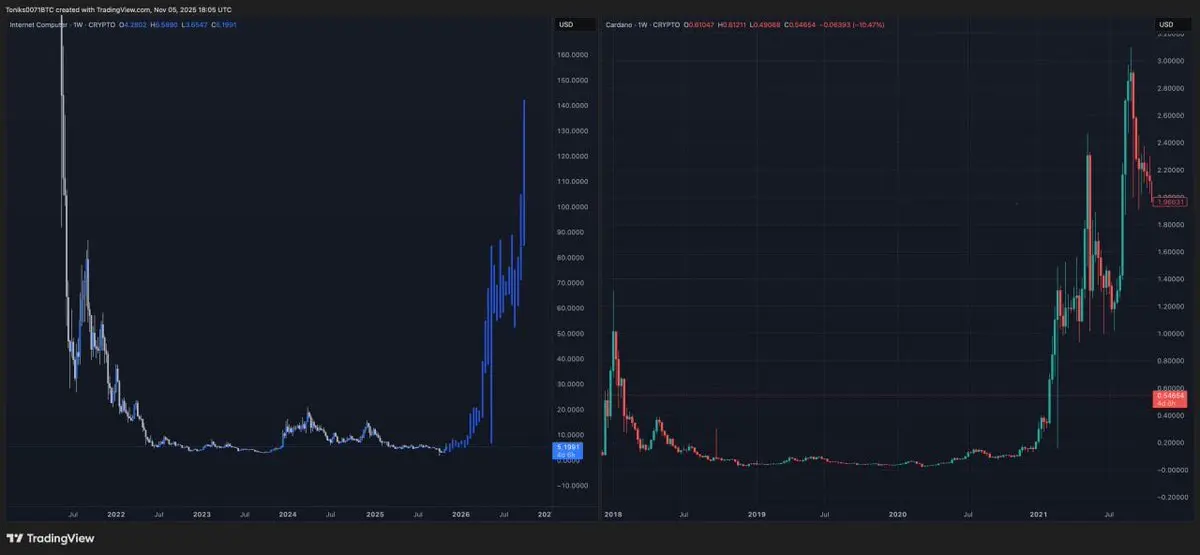Click the header text crediting TradingView.com

[117, 9]
